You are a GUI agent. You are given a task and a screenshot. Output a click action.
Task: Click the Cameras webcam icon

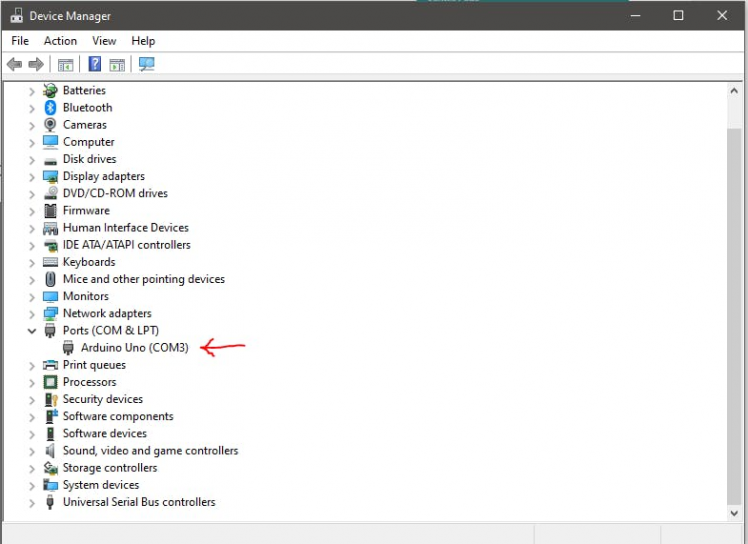click(50, 125)
